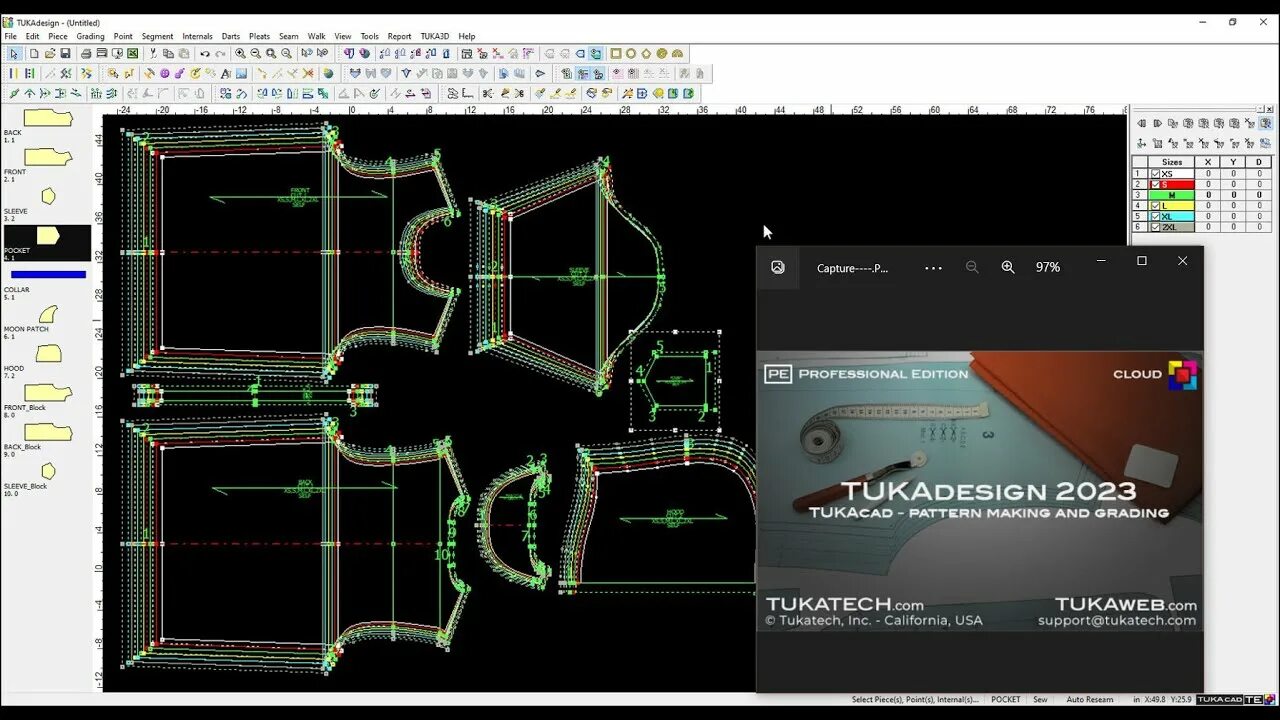Click the printer icon
Viewport: 1280px width, 720px height.
point(85,53)
